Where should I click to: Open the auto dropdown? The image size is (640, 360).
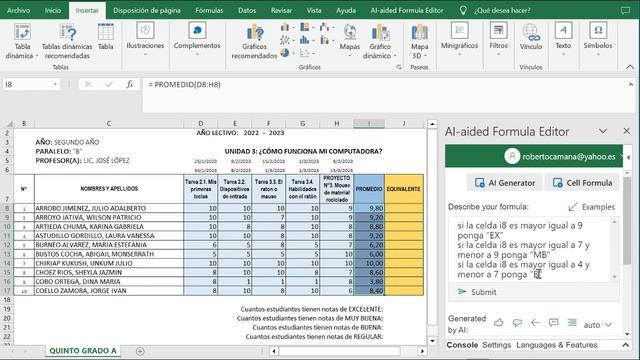pyautogui.click(x=598, y=325)
